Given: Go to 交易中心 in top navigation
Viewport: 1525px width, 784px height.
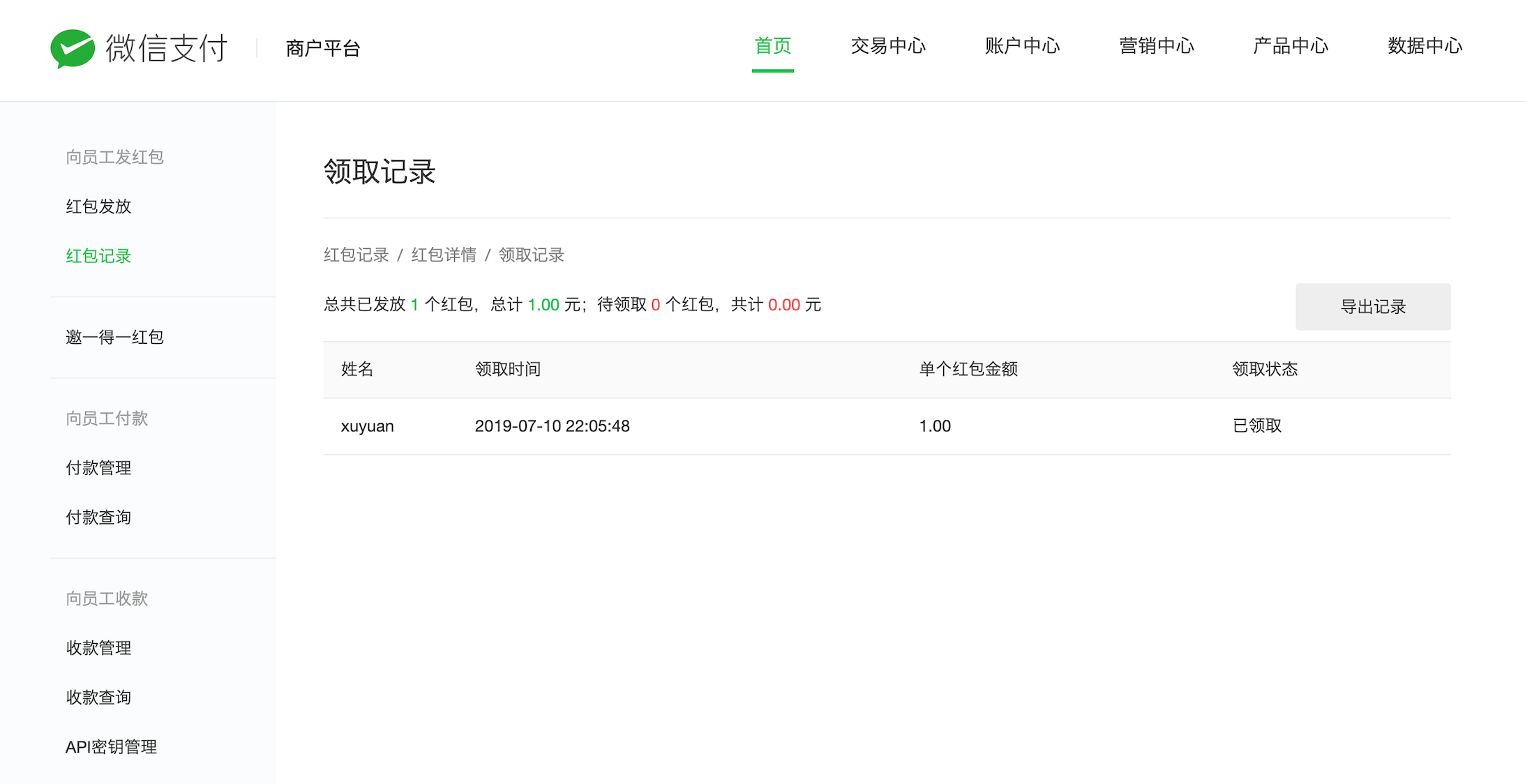Looking at the screenshot, I should (888, 46).
